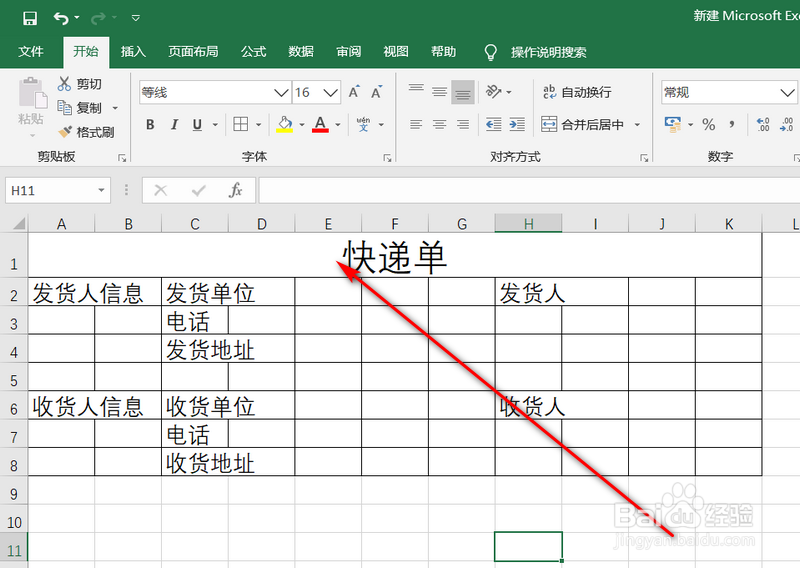Expand the underline style dropdown arrow
The height and width of the screenshot is (568, 800).
[x=215, y=124]
